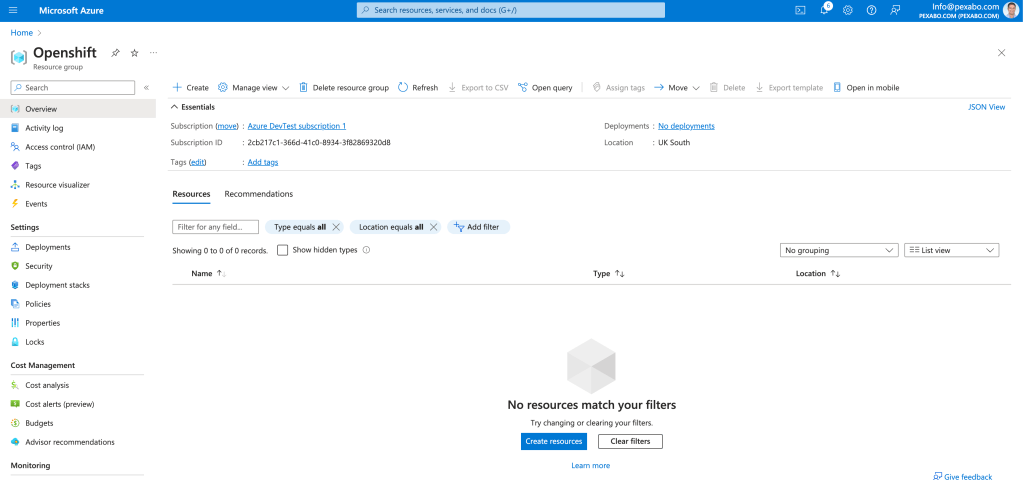Click the subscription move link

(226, 126)
